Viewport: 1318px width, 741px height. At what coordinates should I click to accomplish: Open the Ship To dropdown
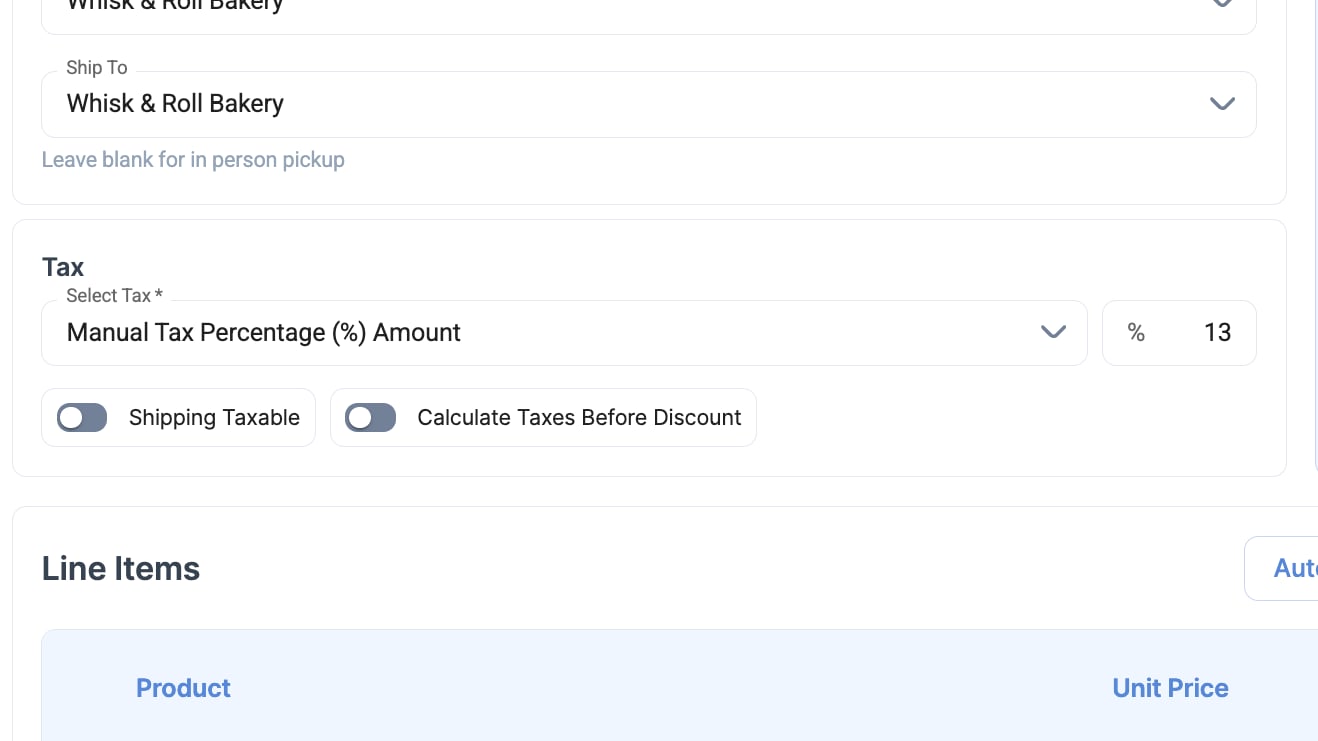(x=648, y=104)
